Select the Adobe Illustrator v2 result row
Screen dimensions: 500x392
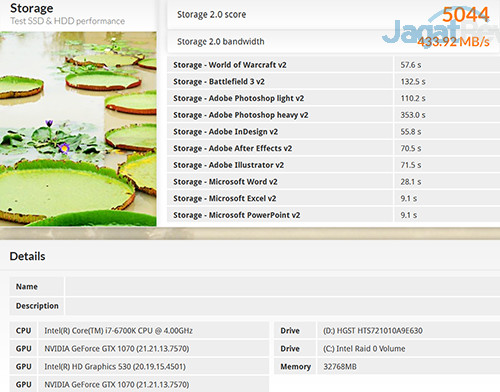(x=333, y=165)
